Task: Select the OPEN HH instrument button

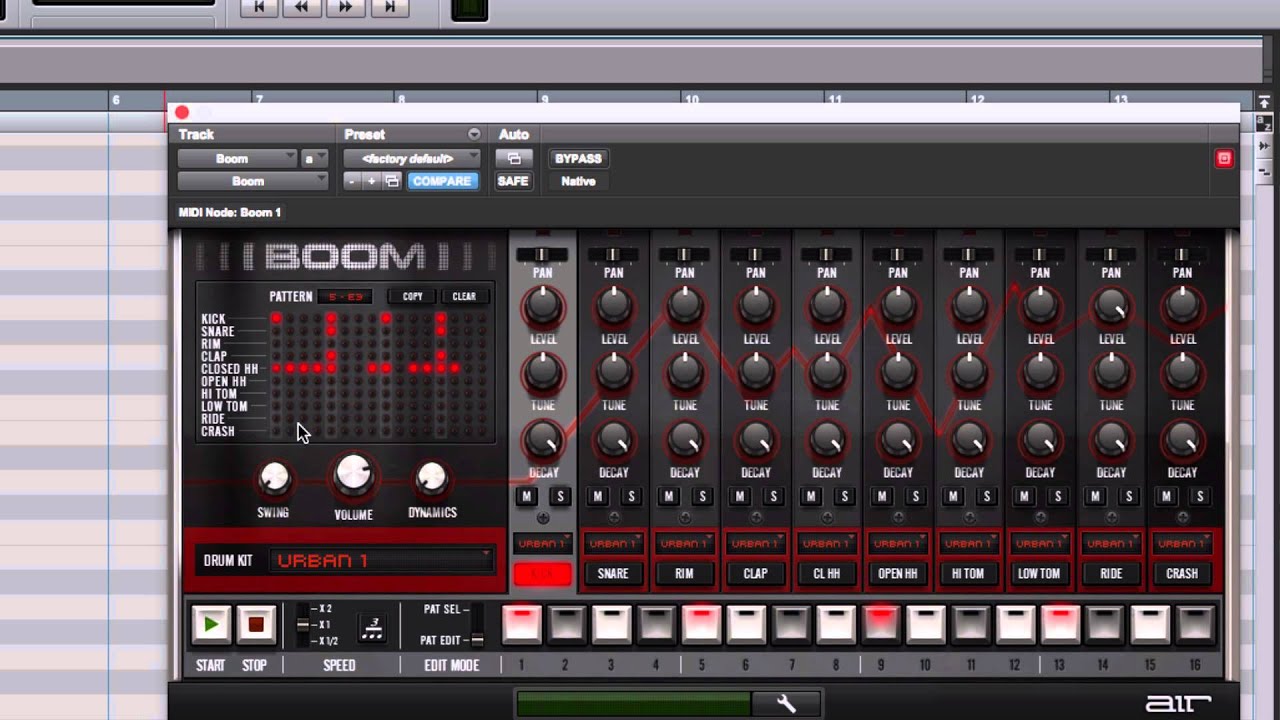Action: pos(898,574)
